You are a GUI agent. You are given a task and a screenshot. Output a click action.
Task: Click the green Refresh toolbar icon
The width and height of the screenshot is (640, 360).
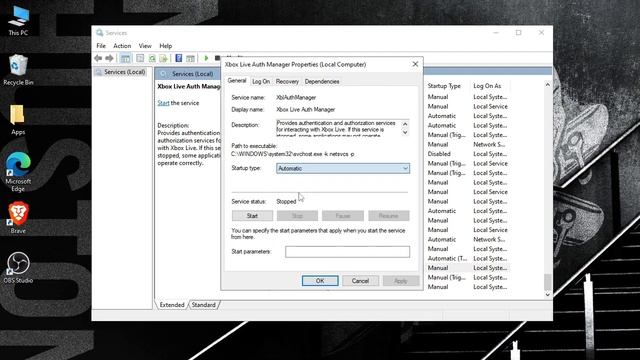tap(152, 58)
